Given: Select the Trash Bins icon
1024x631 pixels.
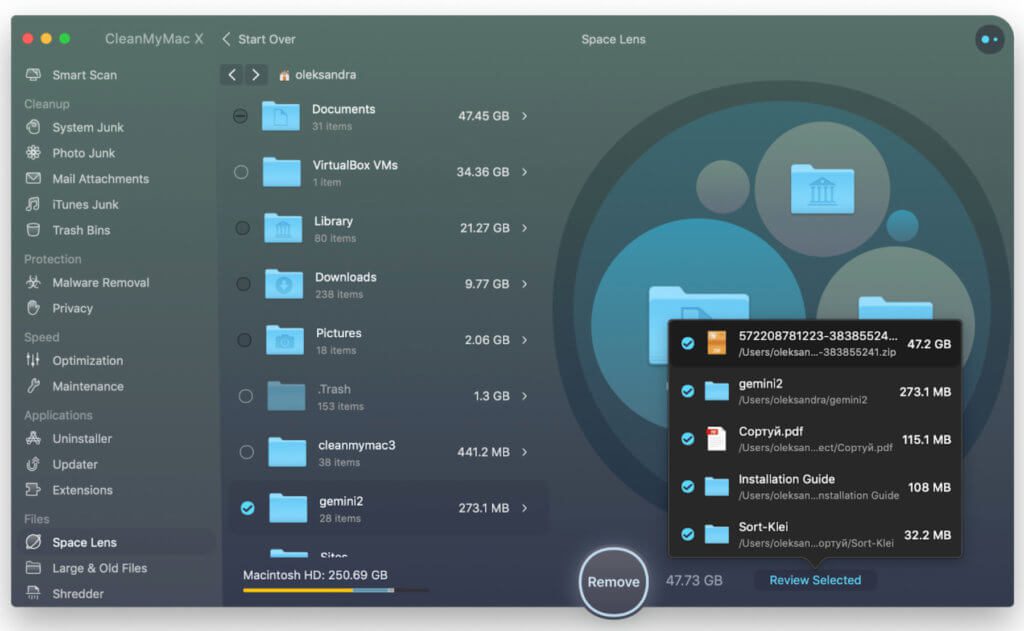Looking at the screenshot, I should tap(33, 230).
